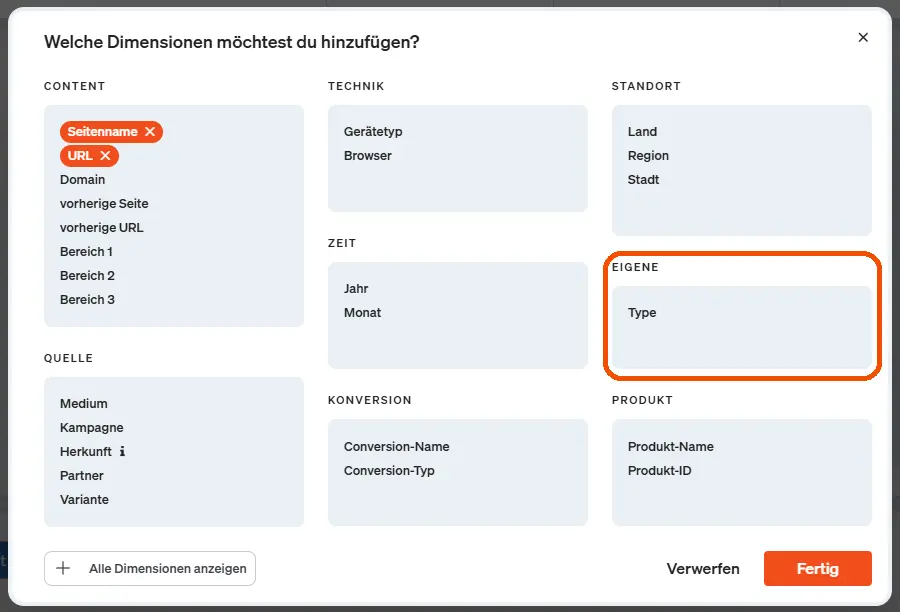Click the plus icon for all dimensions

click(x=63, y=568)
